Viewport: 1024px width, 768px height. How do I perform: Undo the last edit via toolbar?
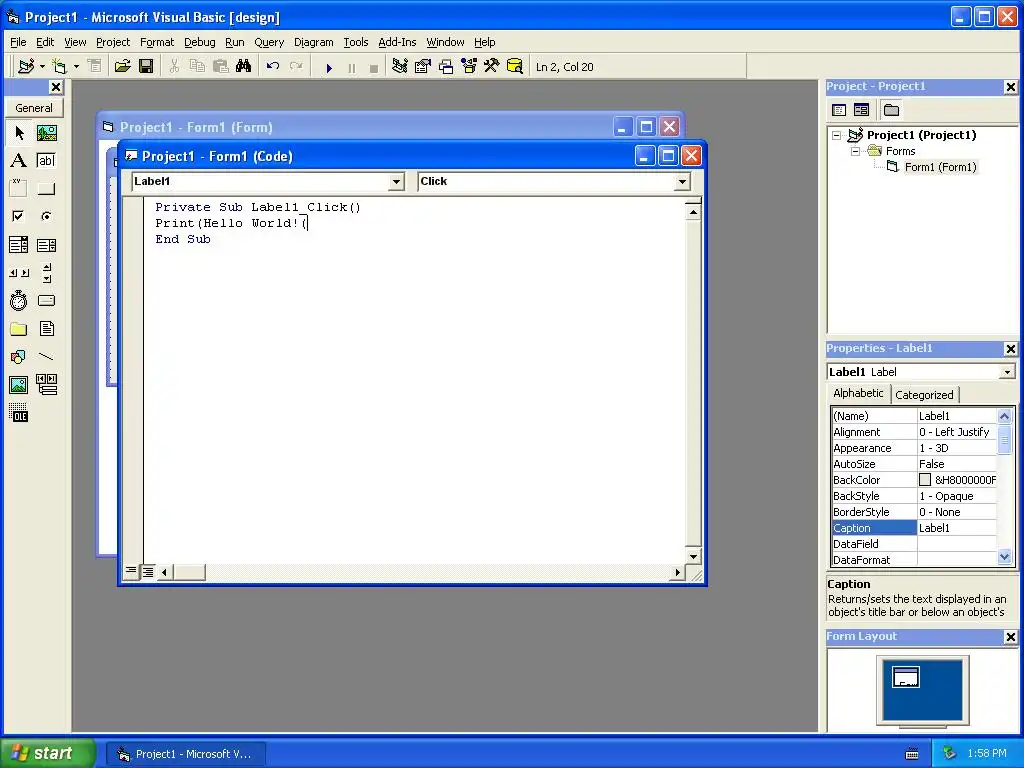[273, 67]
